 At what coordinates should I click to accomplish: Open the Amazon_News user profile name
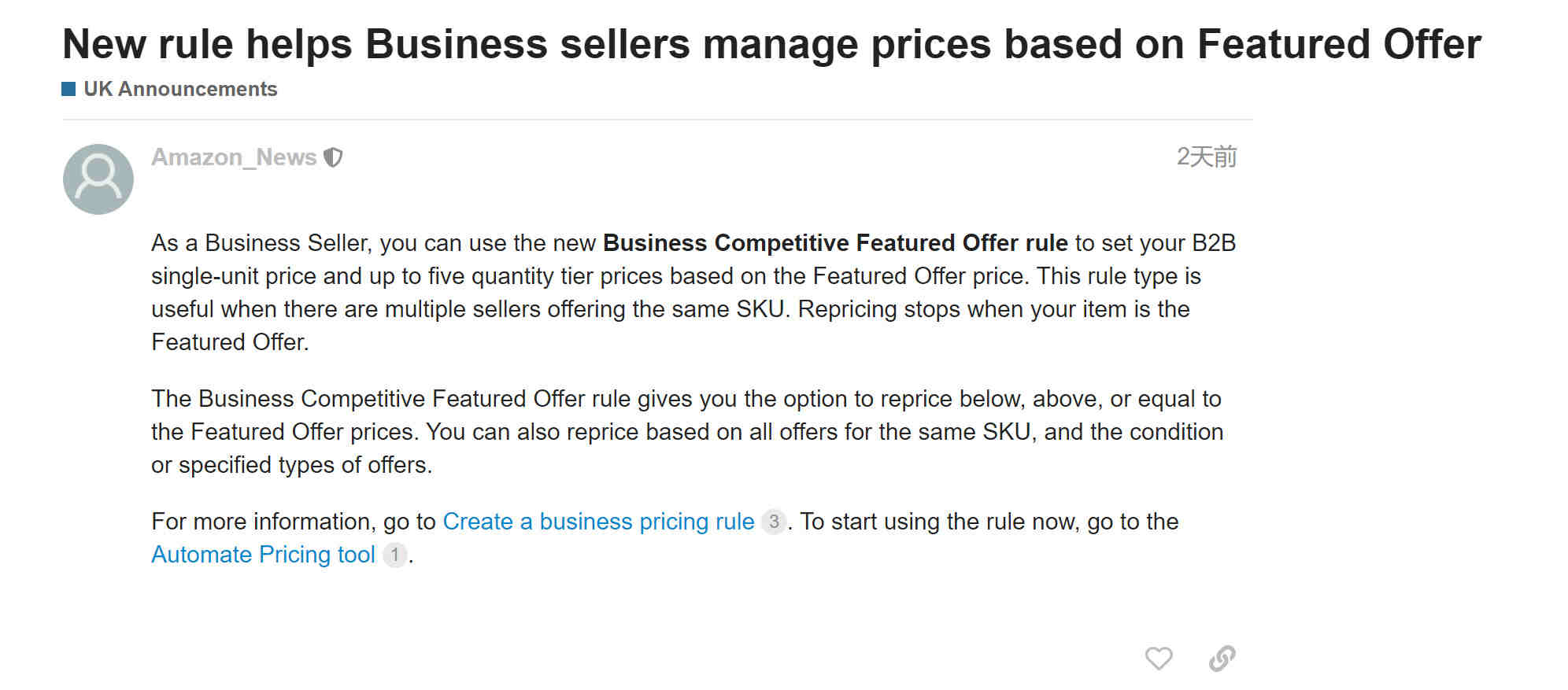pos(234,157)
